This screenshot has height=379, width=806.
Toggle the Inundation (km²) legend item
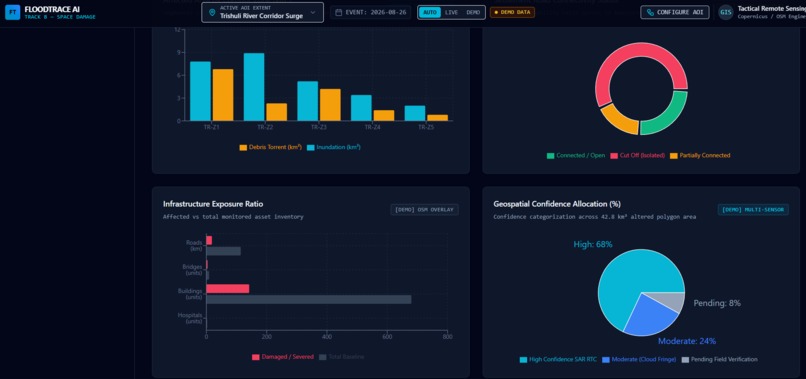(334, 148)
